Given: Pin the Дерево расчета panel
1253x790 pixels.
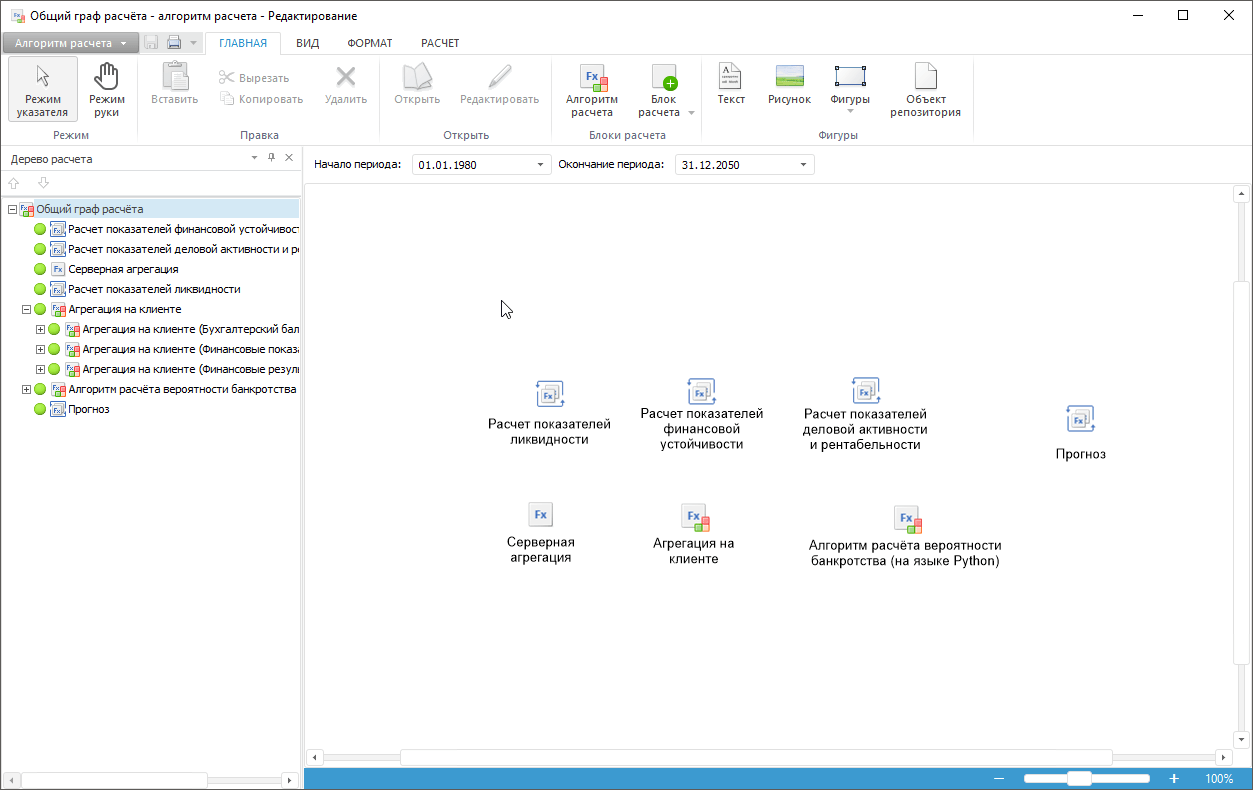Looking at the screenshot, I should [x=271, y=158].
